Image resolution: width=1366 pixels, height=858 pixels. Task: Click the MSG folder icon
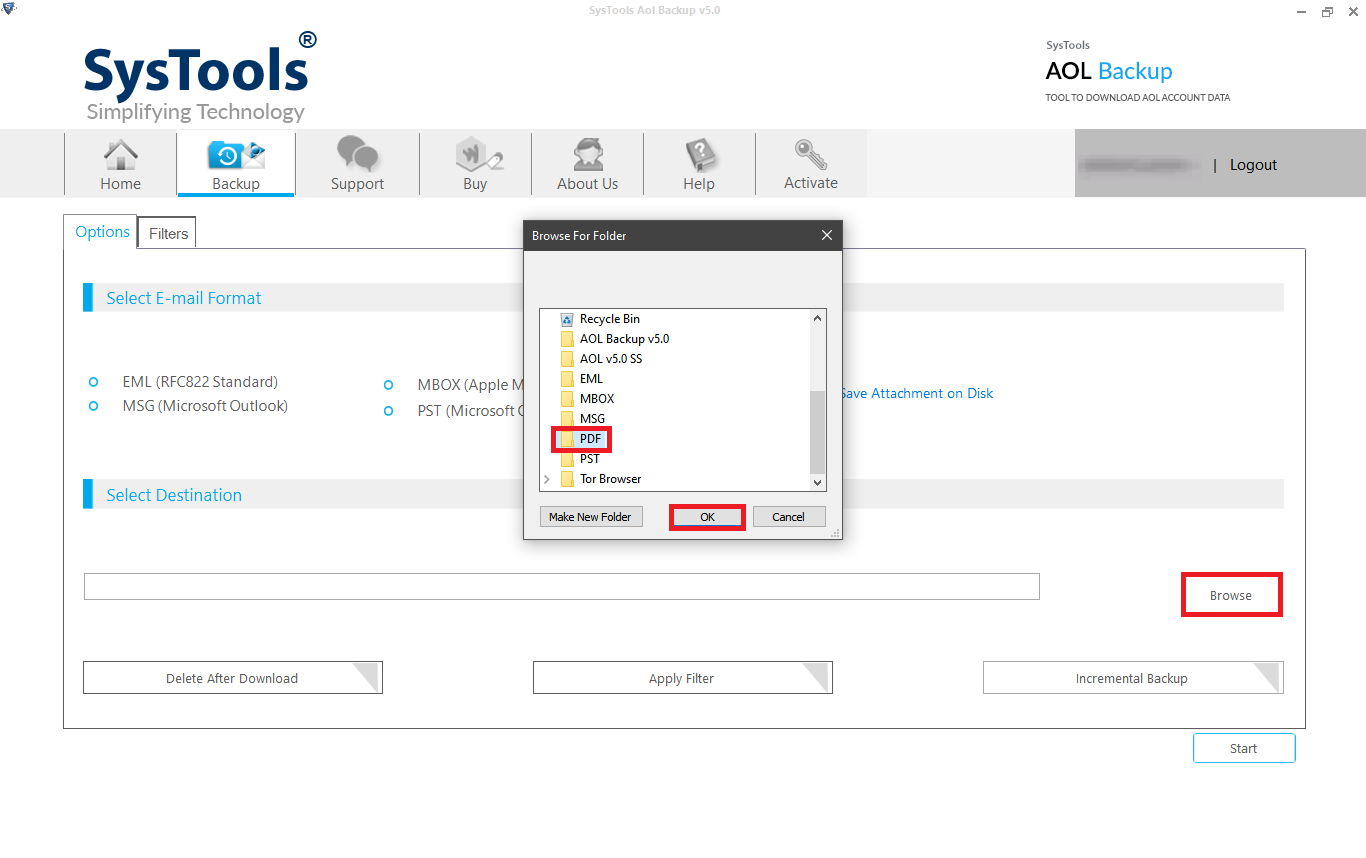point(567,419)
